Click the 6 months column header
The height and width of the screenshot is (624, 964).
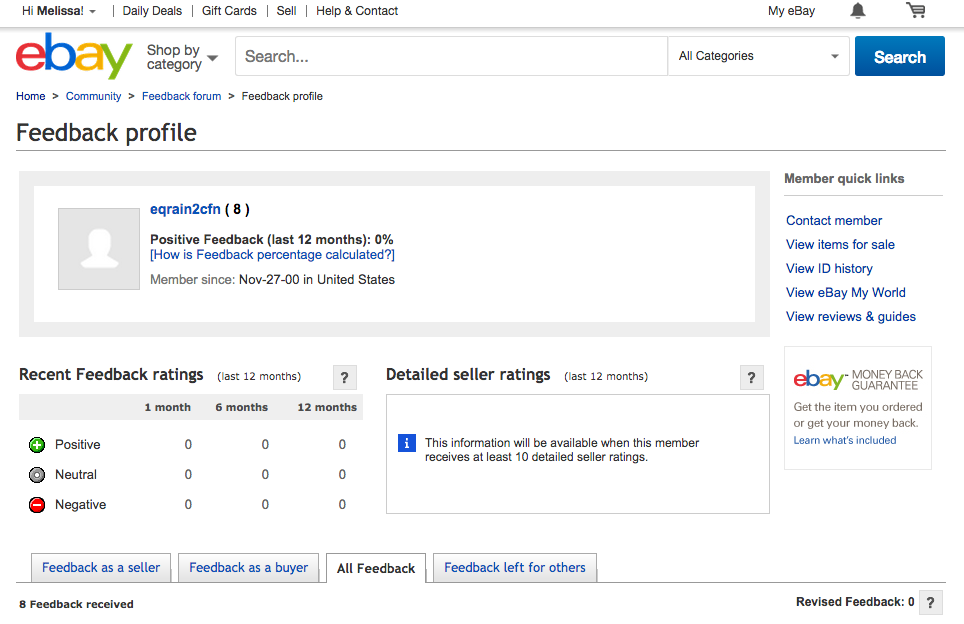pyautogui.click(x=242, y=407)
